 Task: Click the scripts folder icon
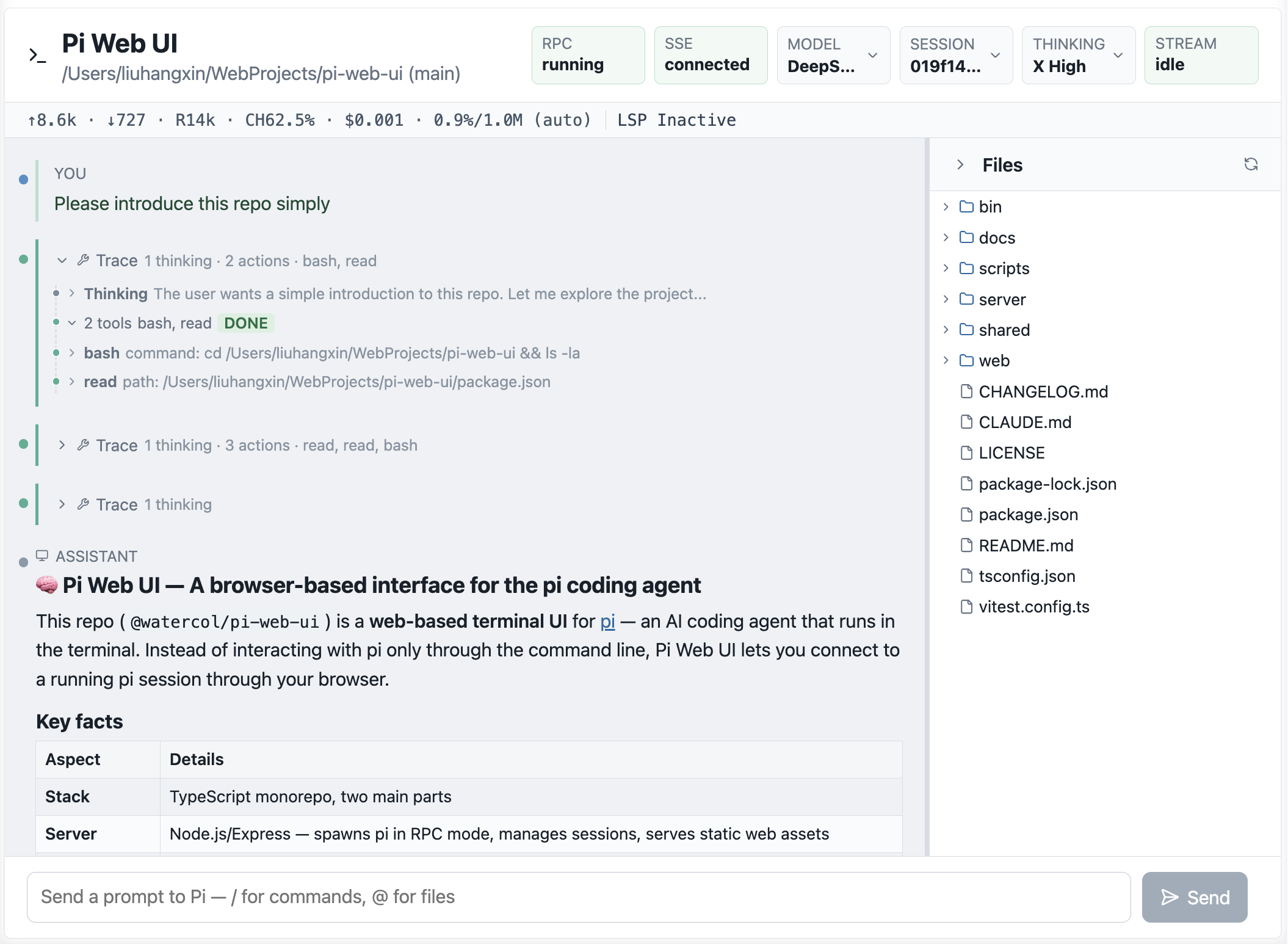point(966,268)
